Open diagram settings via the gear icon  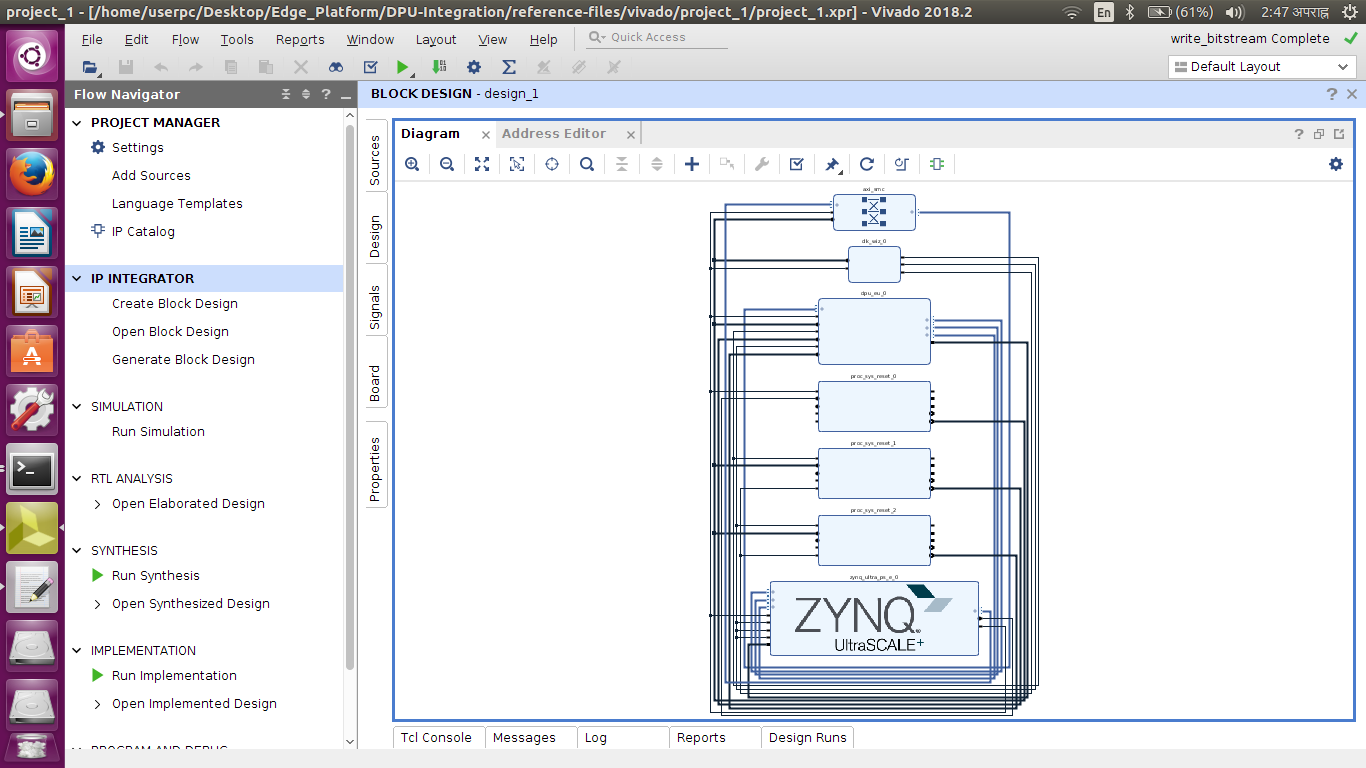point(1336,164)
